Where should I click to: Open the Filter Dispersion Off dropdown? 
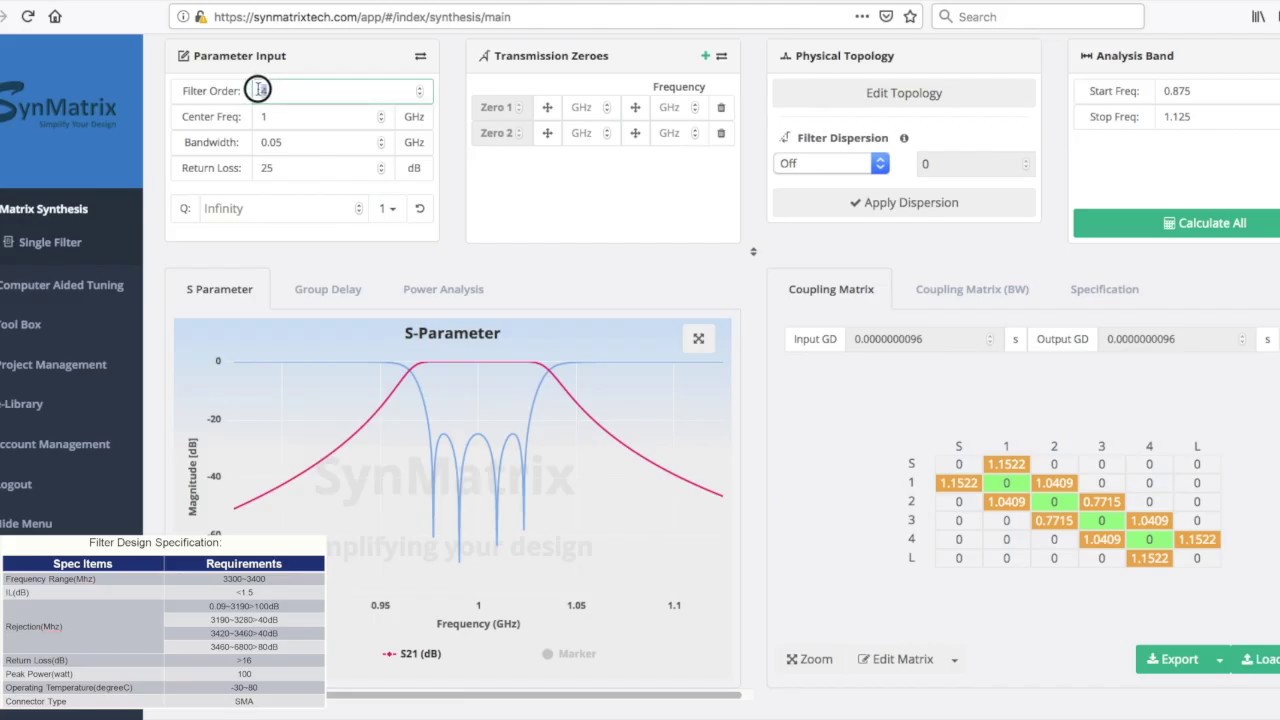point(831,163)
